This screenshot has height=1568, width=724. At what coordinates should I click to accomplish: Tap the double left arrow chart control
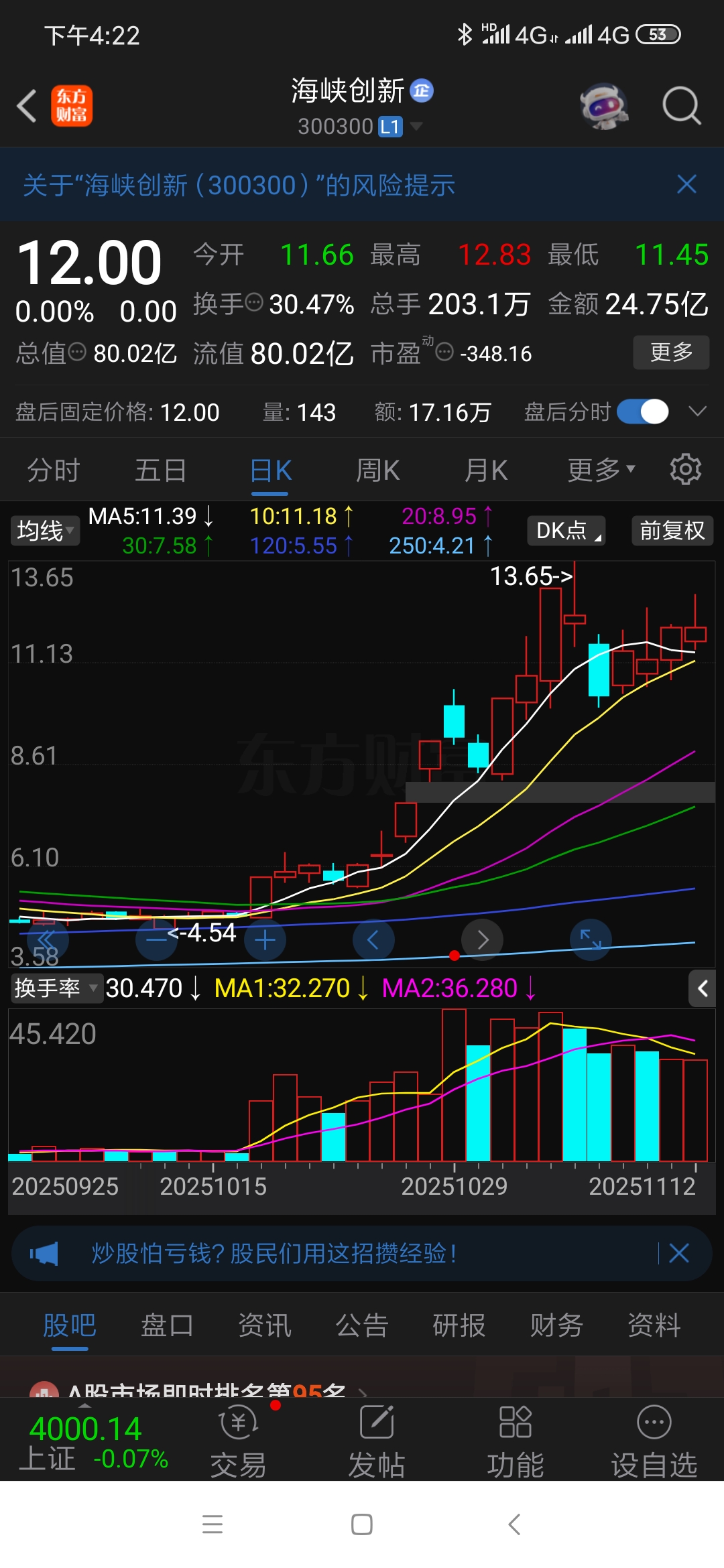click(47, 939)
